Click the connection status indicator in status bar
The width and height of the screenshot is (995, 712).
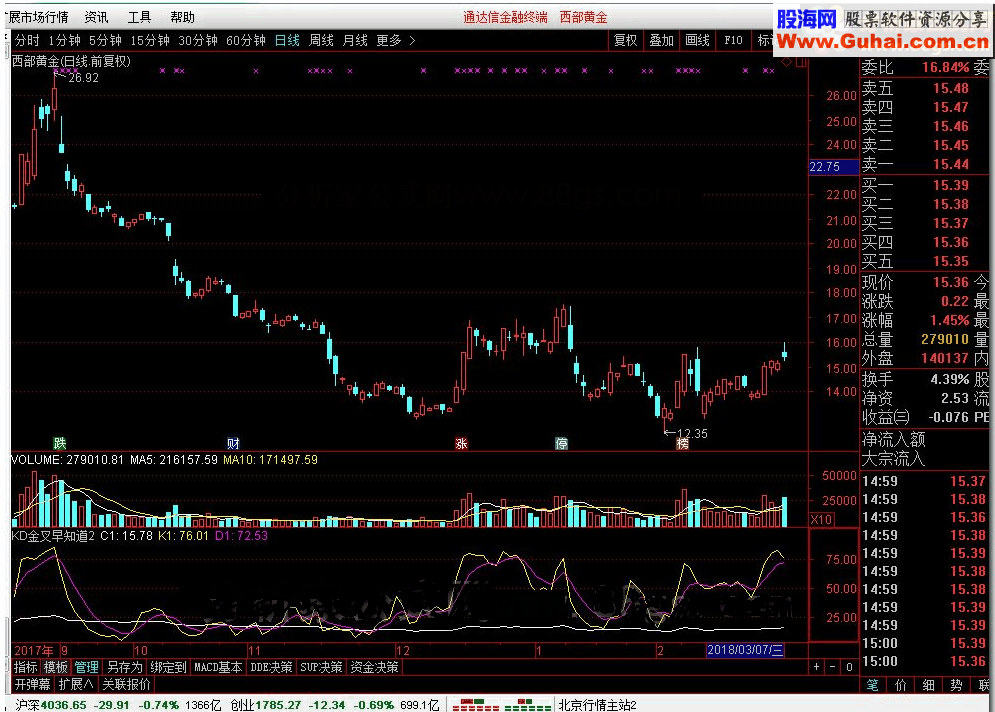pos(501,705)
